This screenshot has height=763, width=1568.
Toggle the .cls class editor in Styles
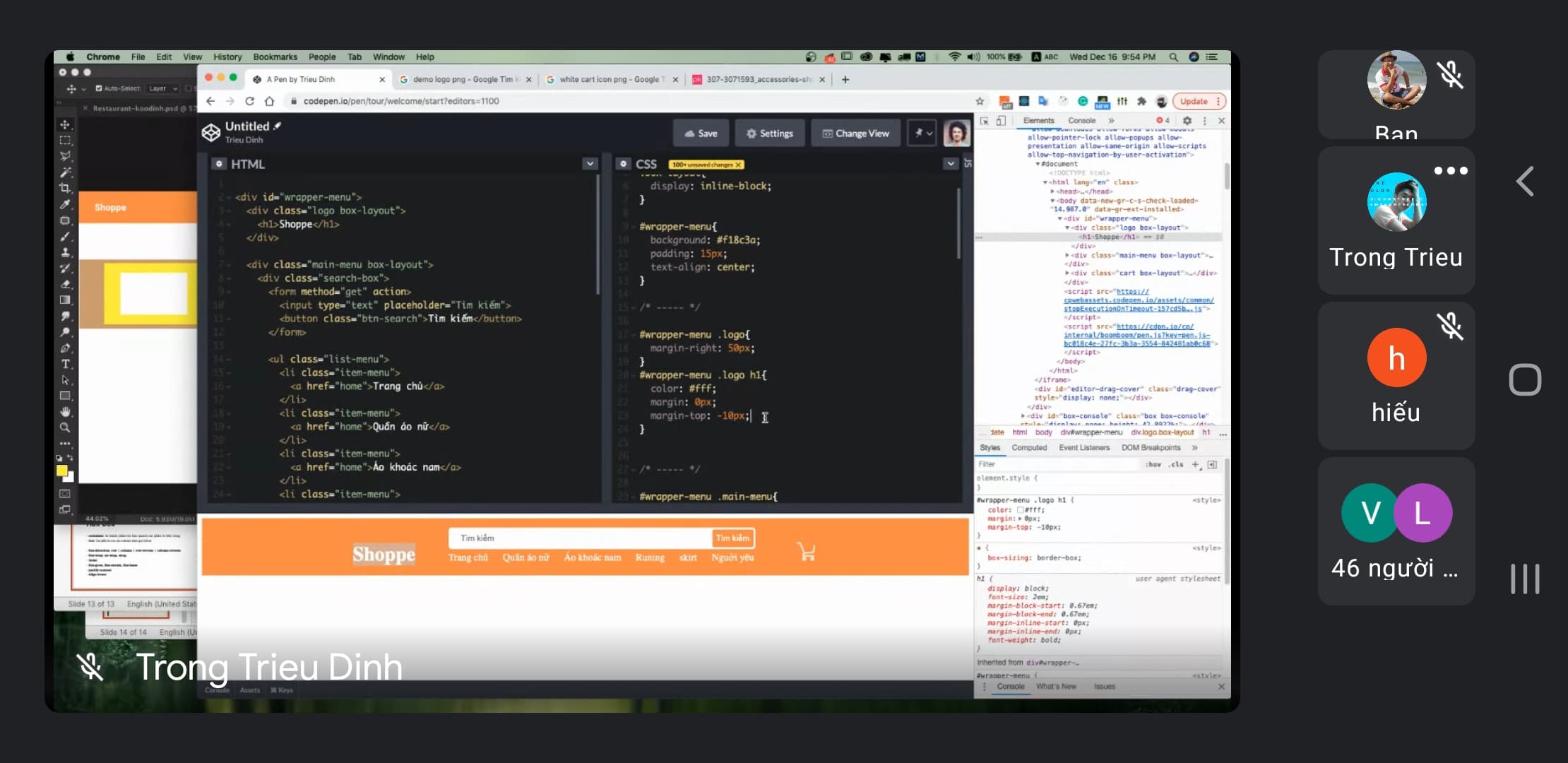[1175, 464]
